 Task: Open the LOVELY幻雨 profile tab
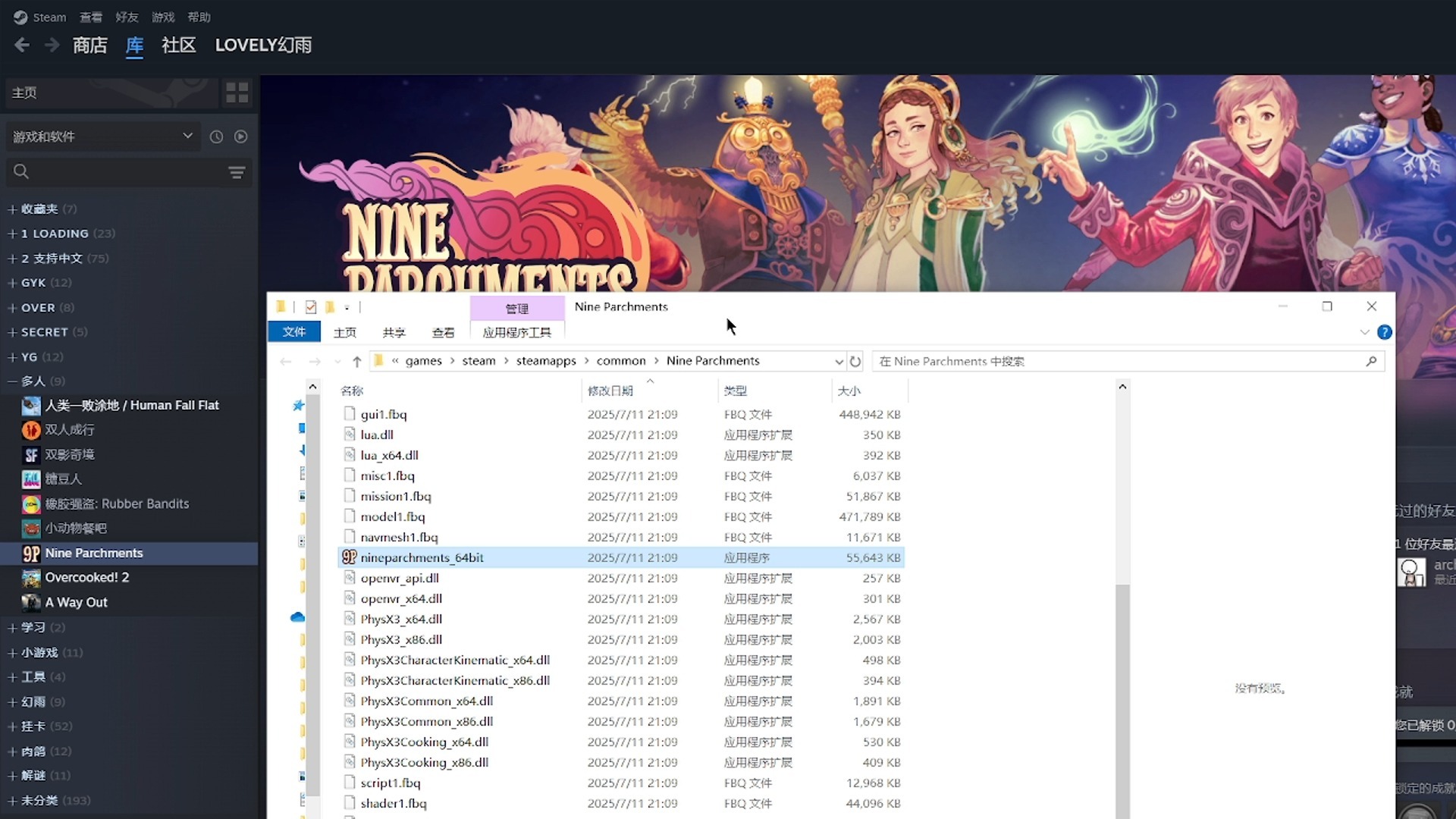click(263, 45)
